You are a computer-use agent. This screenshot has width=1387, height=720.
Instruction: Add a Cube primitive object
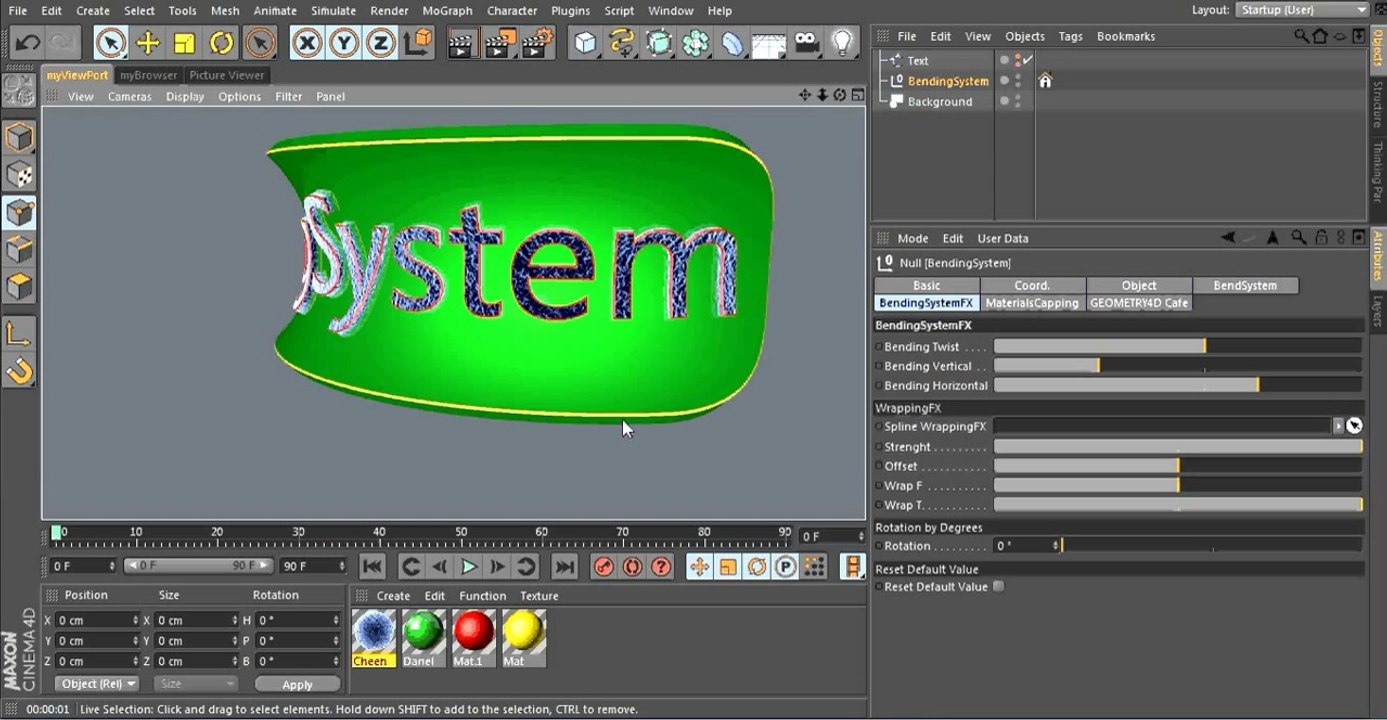[585, 42]
